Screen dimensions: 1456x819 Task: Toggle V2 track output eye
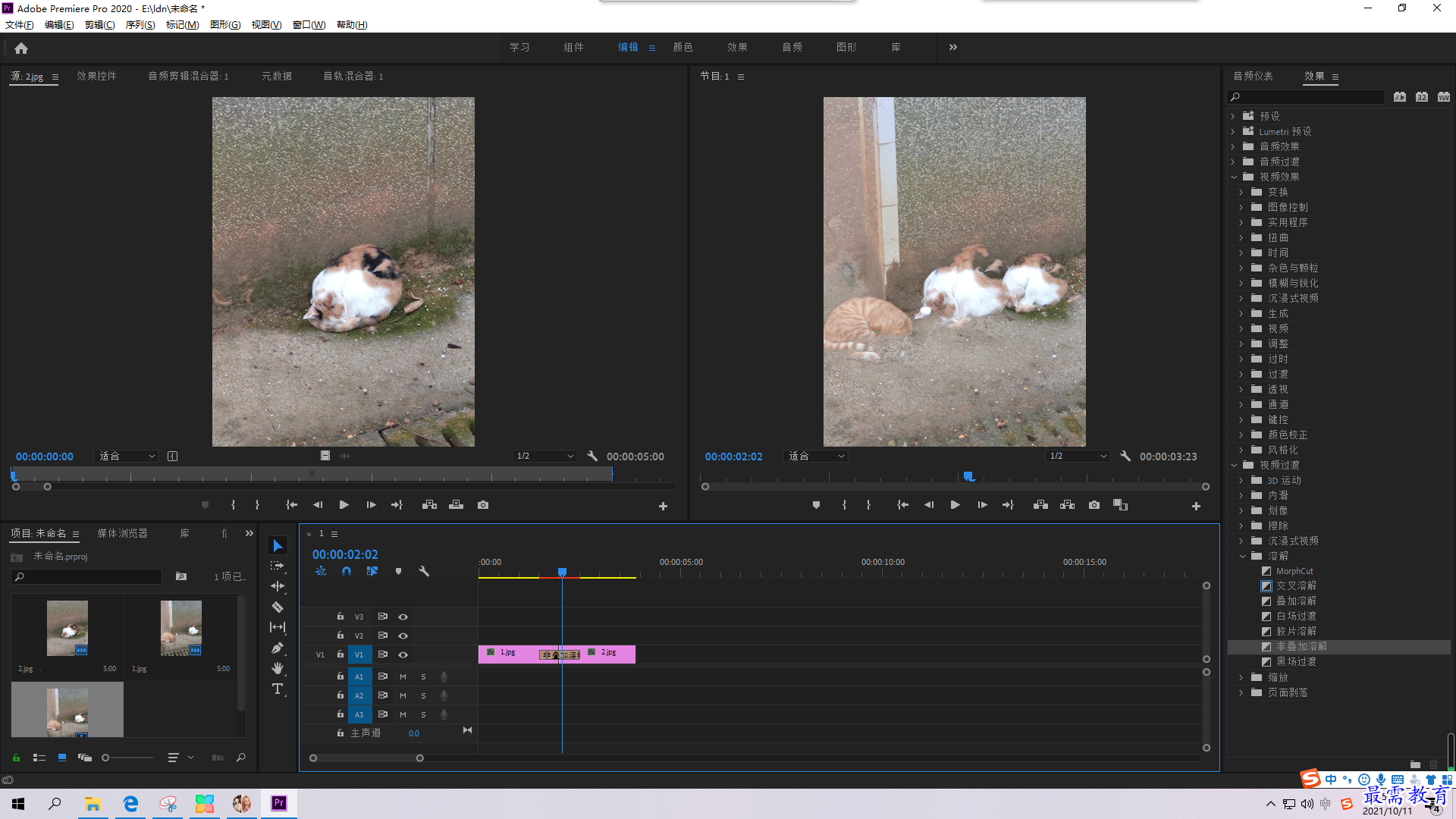(x=403, y=636)
